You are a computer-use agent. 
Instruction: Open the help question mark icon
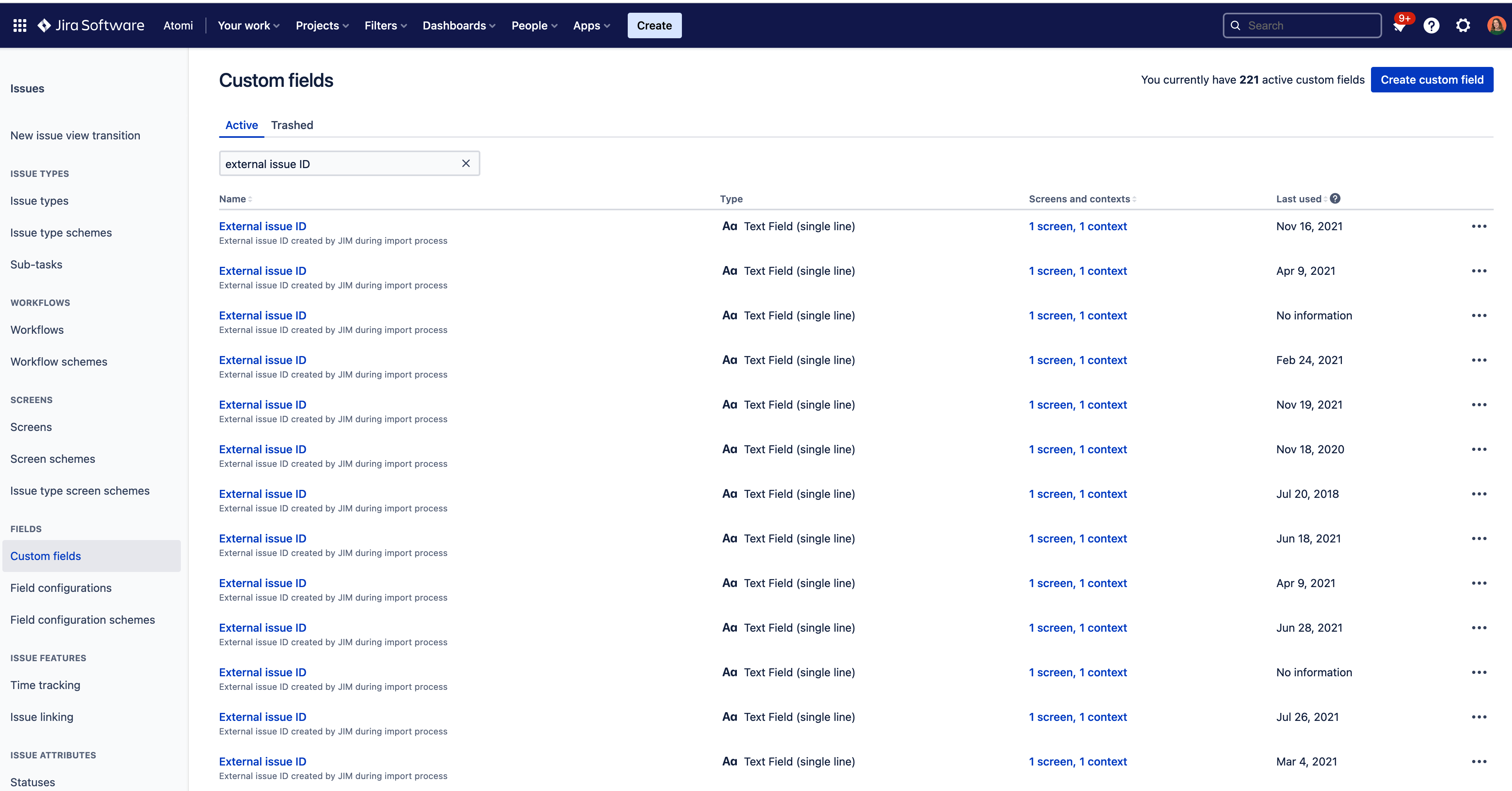(1431, 26)
